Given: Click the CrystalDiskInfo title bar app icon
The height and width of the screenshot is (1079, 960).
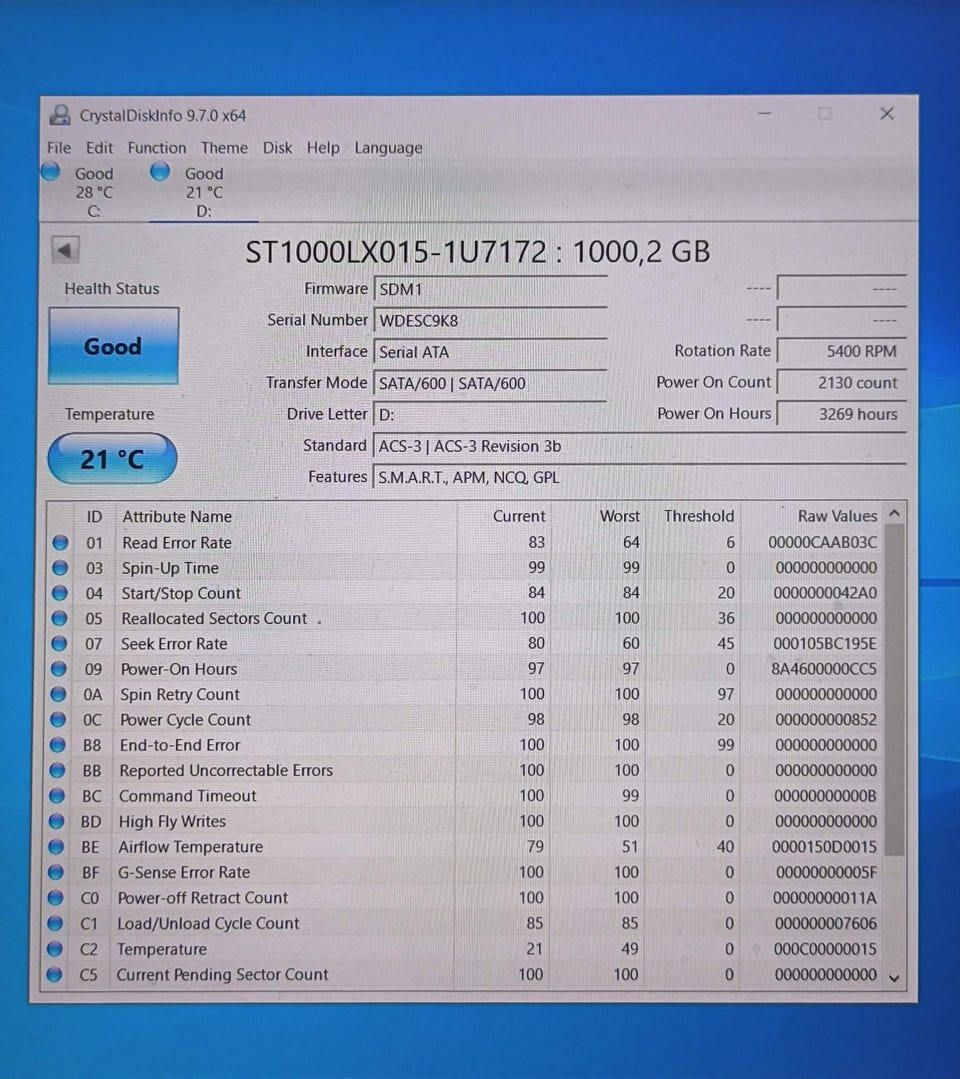Looking at the screenshot, I should point(61,115).
